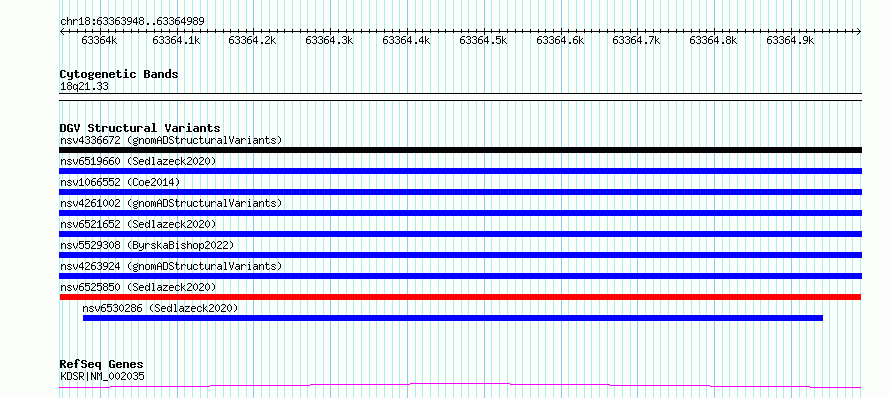Select the blue bar under nsv6521652

click(461, 234)
